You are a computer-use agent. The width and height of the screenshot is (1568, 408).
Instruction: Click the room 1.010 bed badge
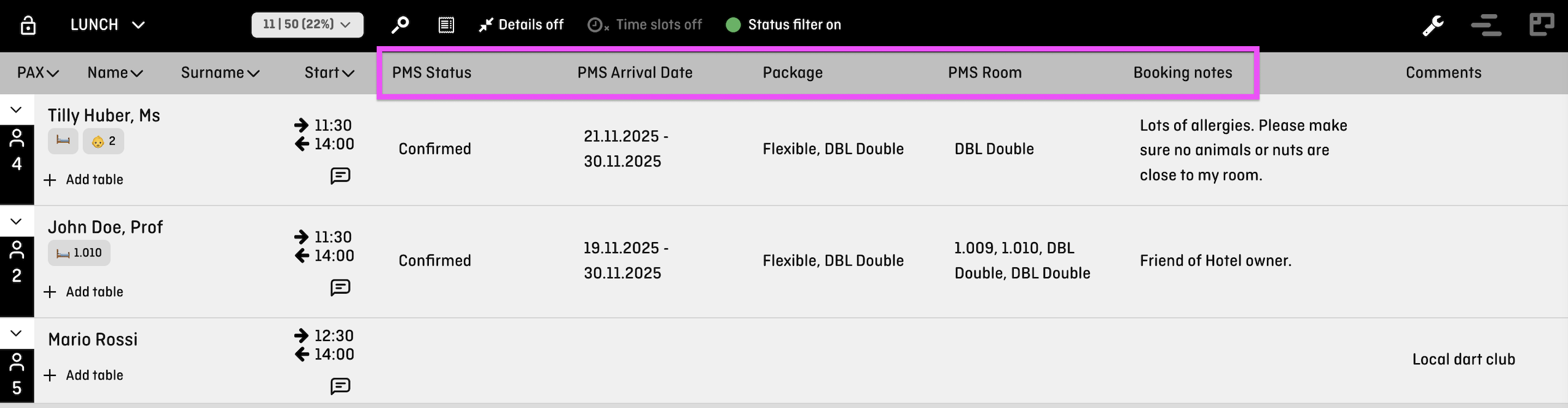(x=79, y=253)
